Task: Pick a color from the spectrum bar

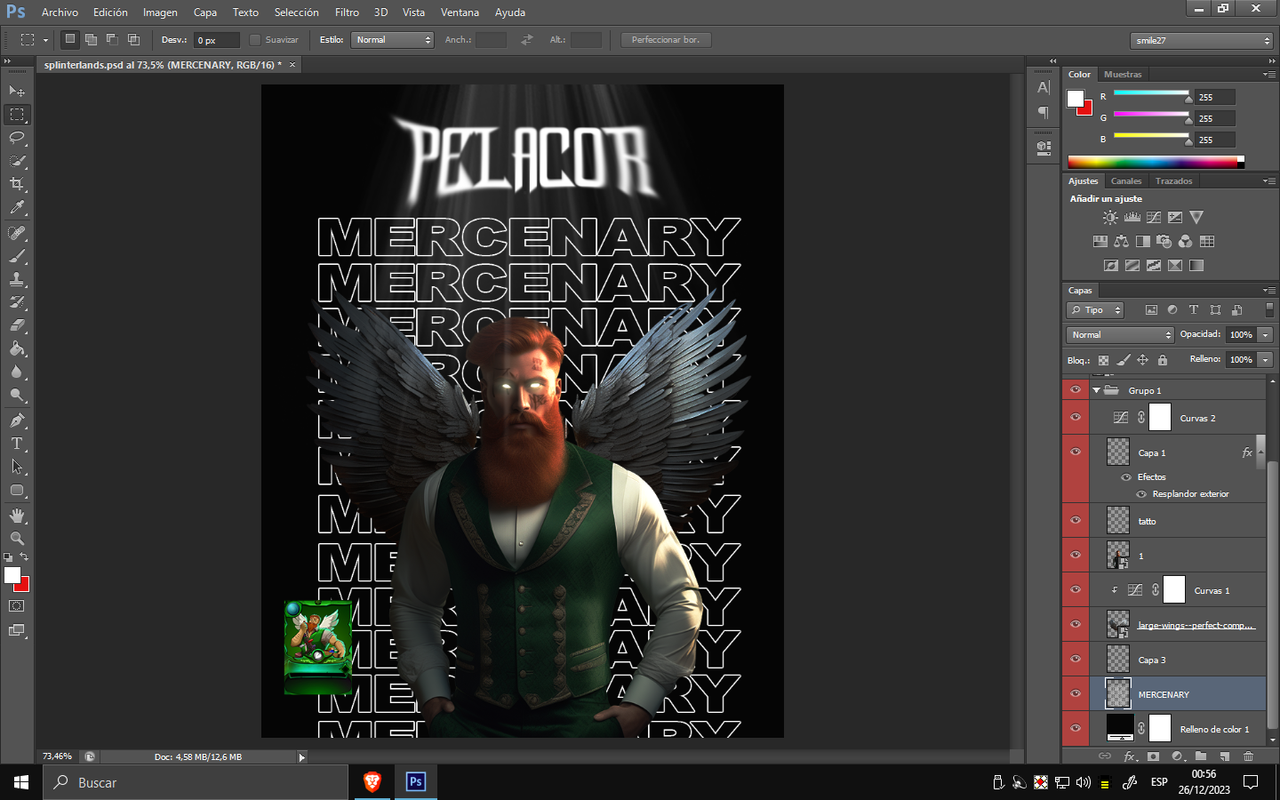Action: (1155, 161)
